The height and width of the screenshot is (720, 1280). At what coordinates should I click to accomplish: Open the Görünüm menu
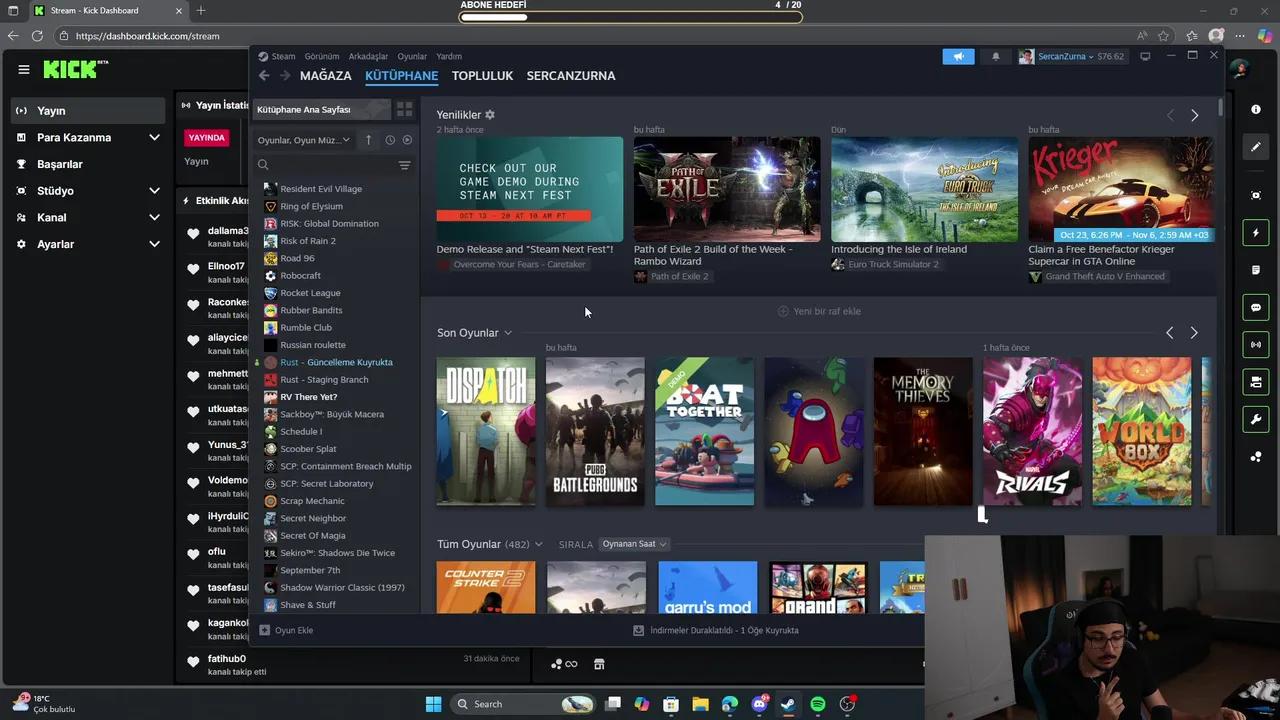[322, 56]
